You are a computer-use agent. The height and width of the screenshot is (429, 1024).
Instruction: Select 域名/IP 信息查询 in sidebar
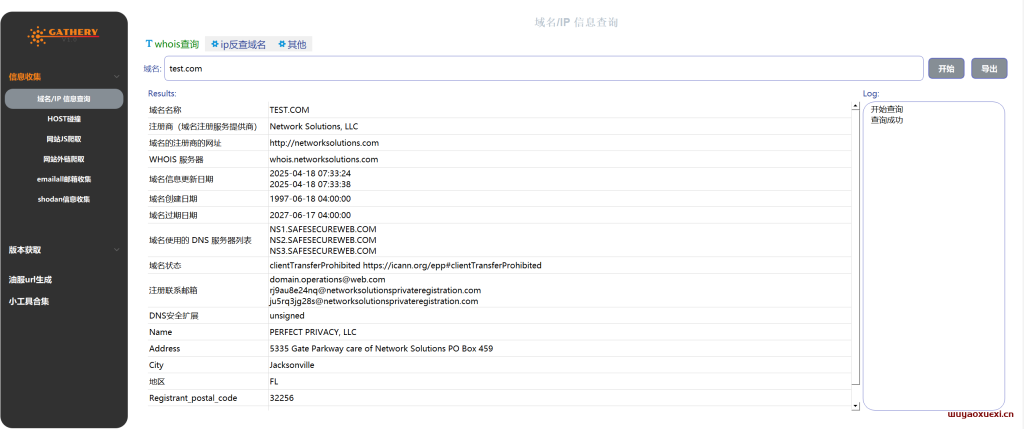64,99
